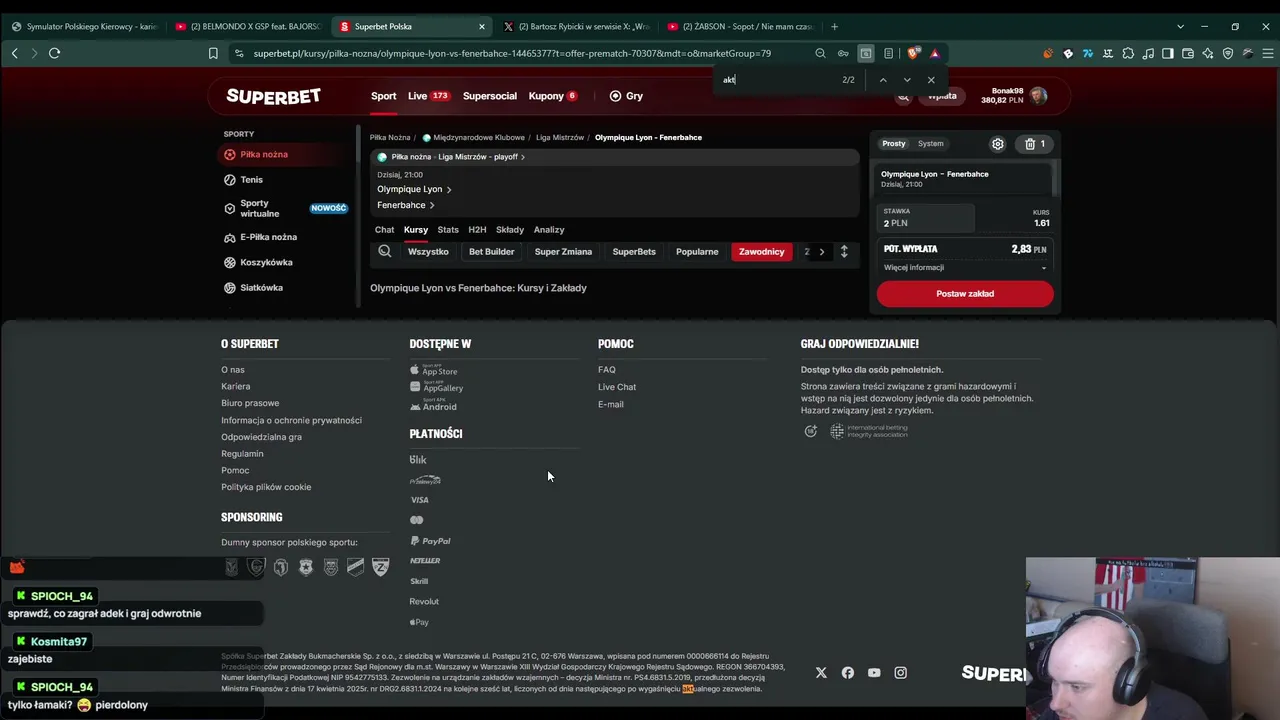Go to previous find-in-page match

[883, 80]
